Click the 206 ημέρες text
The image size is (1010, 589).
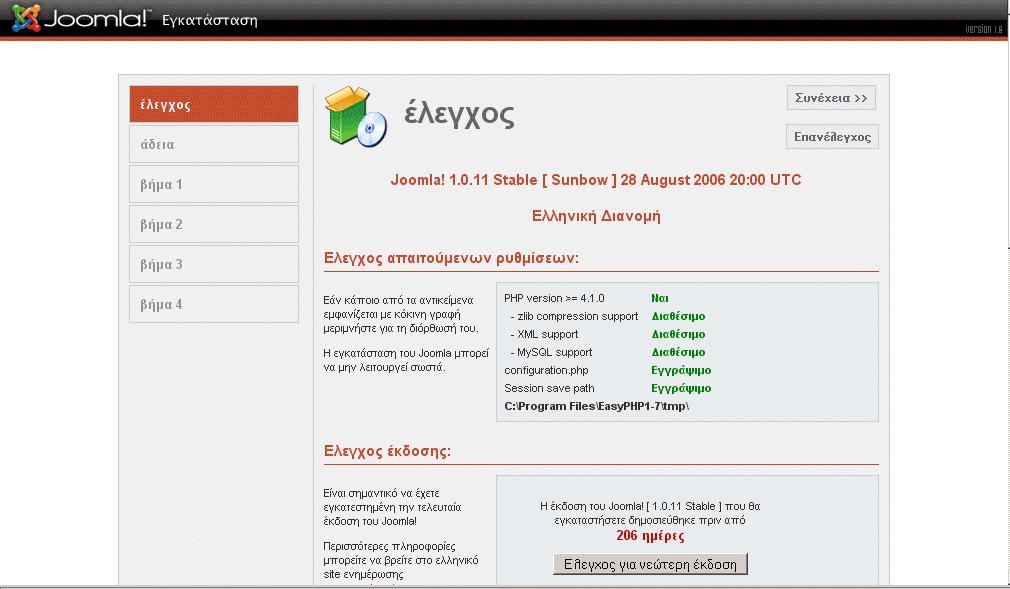coord(650,536)
